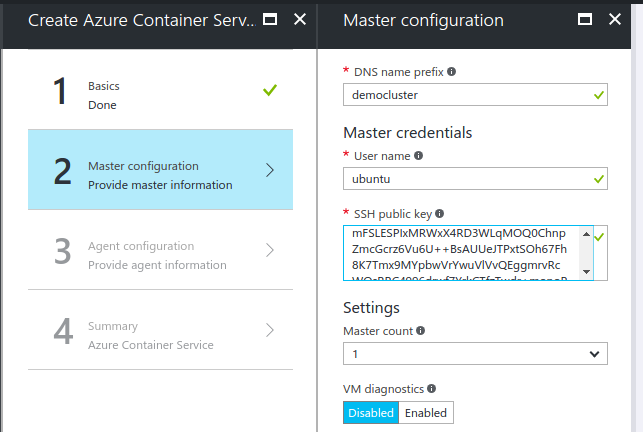Screen dimensions: 643x432
Task: Click SSH key box scroll down arrow
Action: (x=586, y=272)
